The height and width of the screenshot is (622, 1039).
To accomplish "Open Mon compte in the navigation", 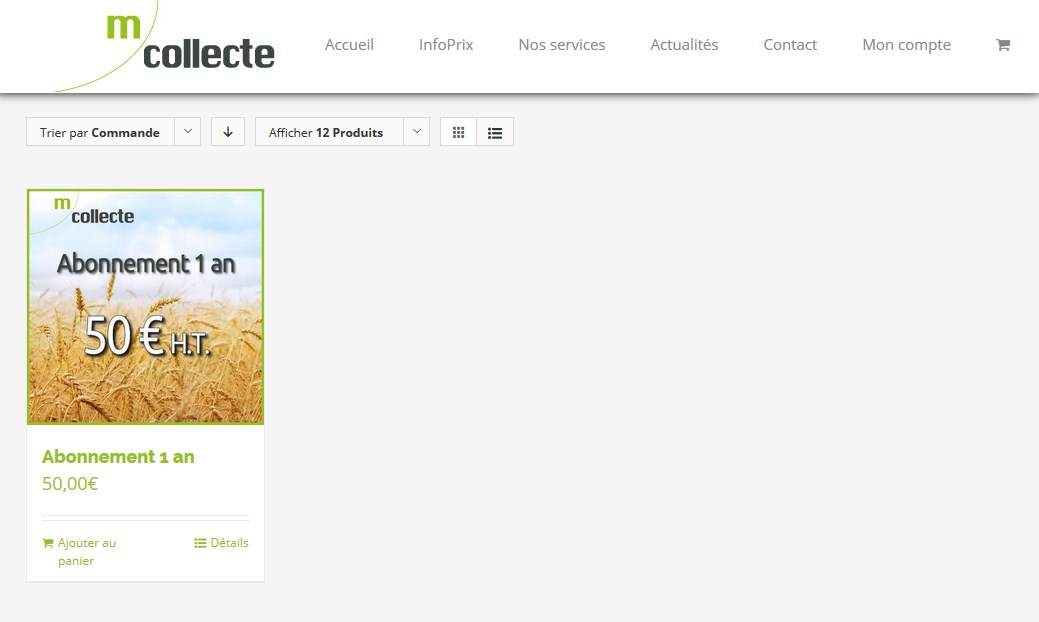I will coord(906,45).
